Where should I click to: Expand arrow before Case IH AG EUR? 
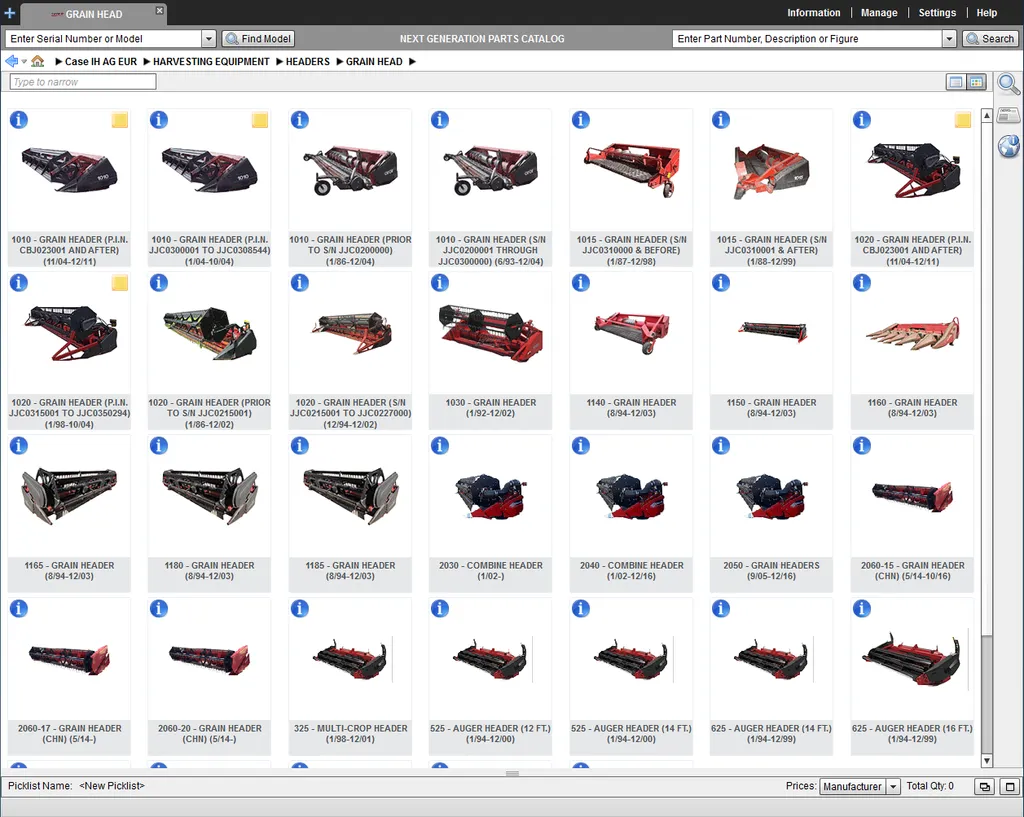(59, 62)
